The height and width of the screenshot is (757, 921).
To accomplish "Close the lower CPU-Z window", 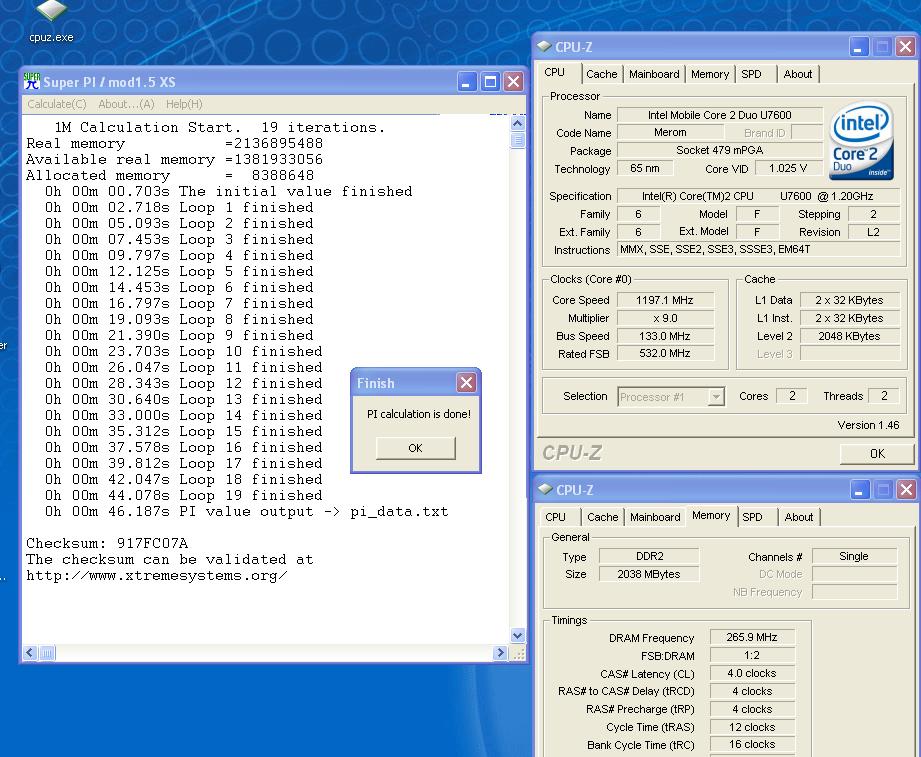I will (906, 490).
